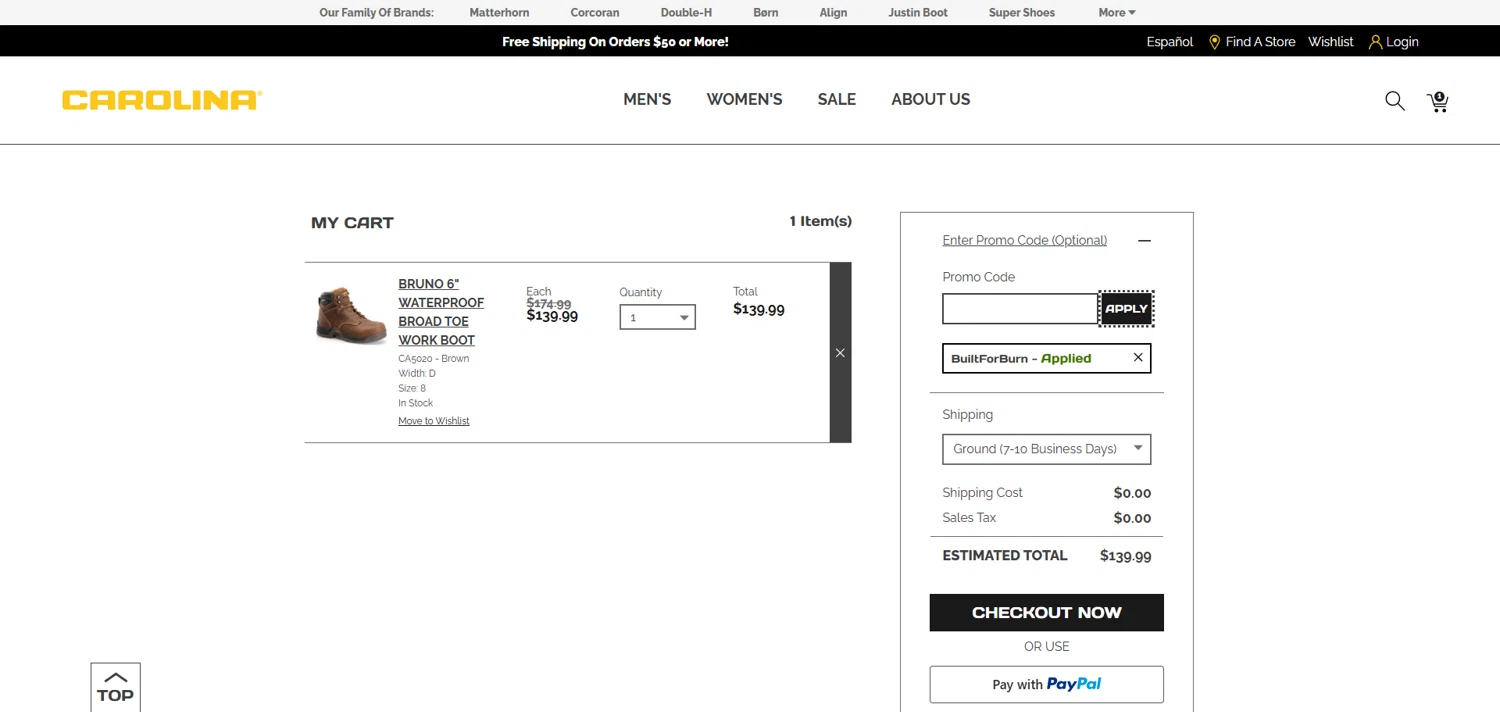Go to Super Shoes brand site

tap(1022, 13)
